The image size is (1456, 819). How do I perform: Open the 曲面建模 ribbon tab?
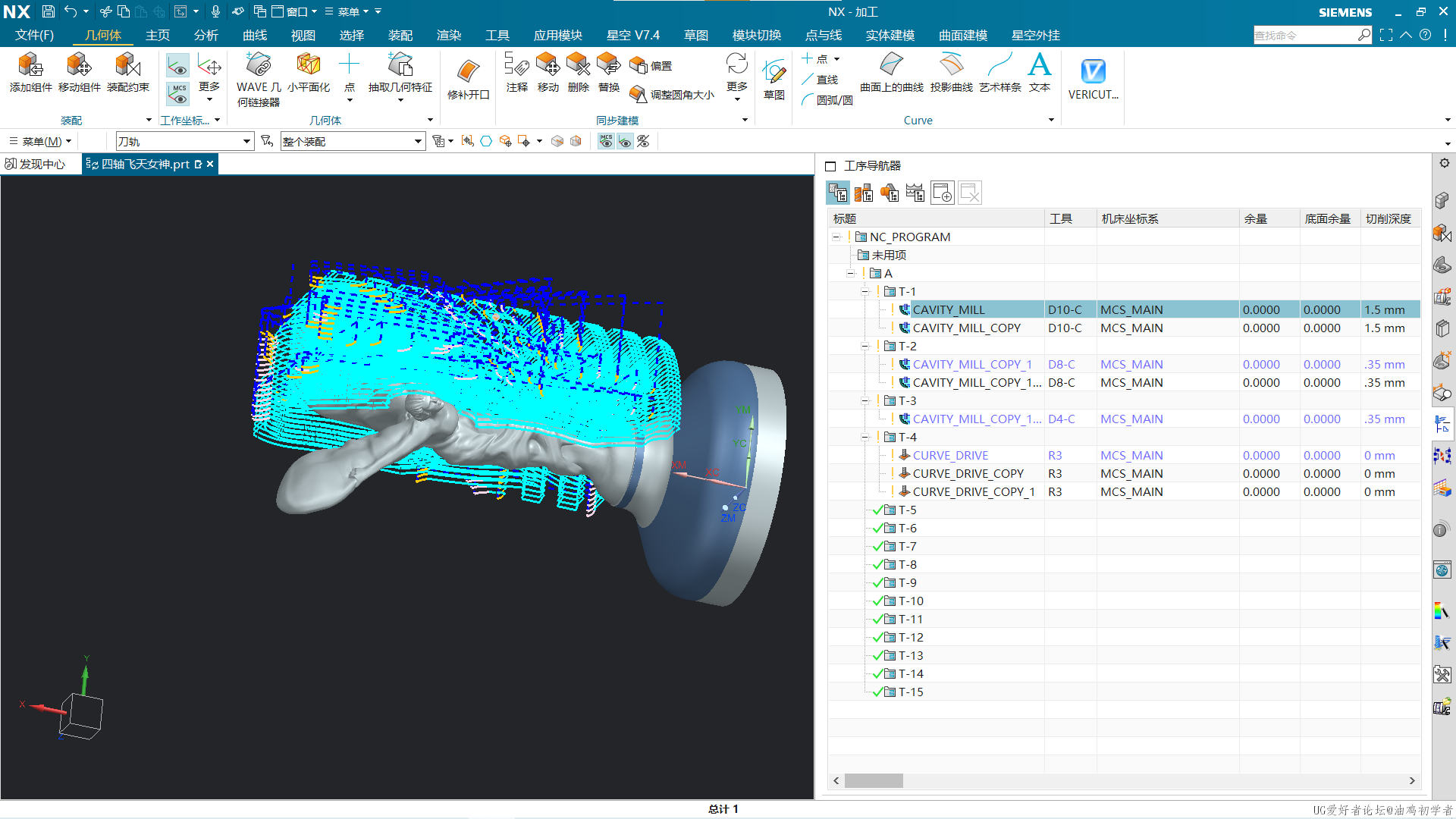click(x=963, y=36)
